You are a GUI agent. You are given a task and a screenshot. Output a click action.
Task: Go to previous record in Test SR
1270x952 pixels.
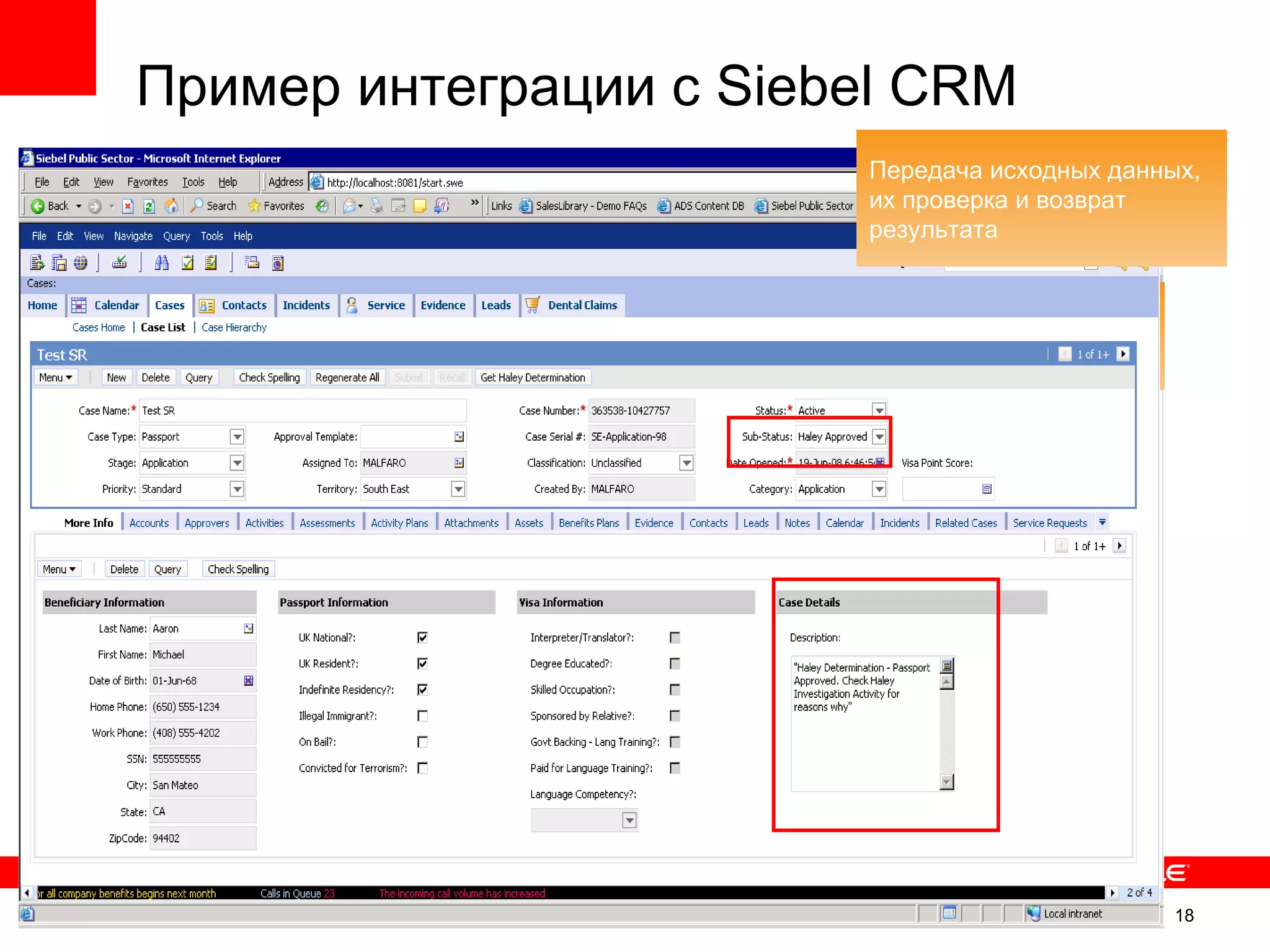click(1065, 354)
